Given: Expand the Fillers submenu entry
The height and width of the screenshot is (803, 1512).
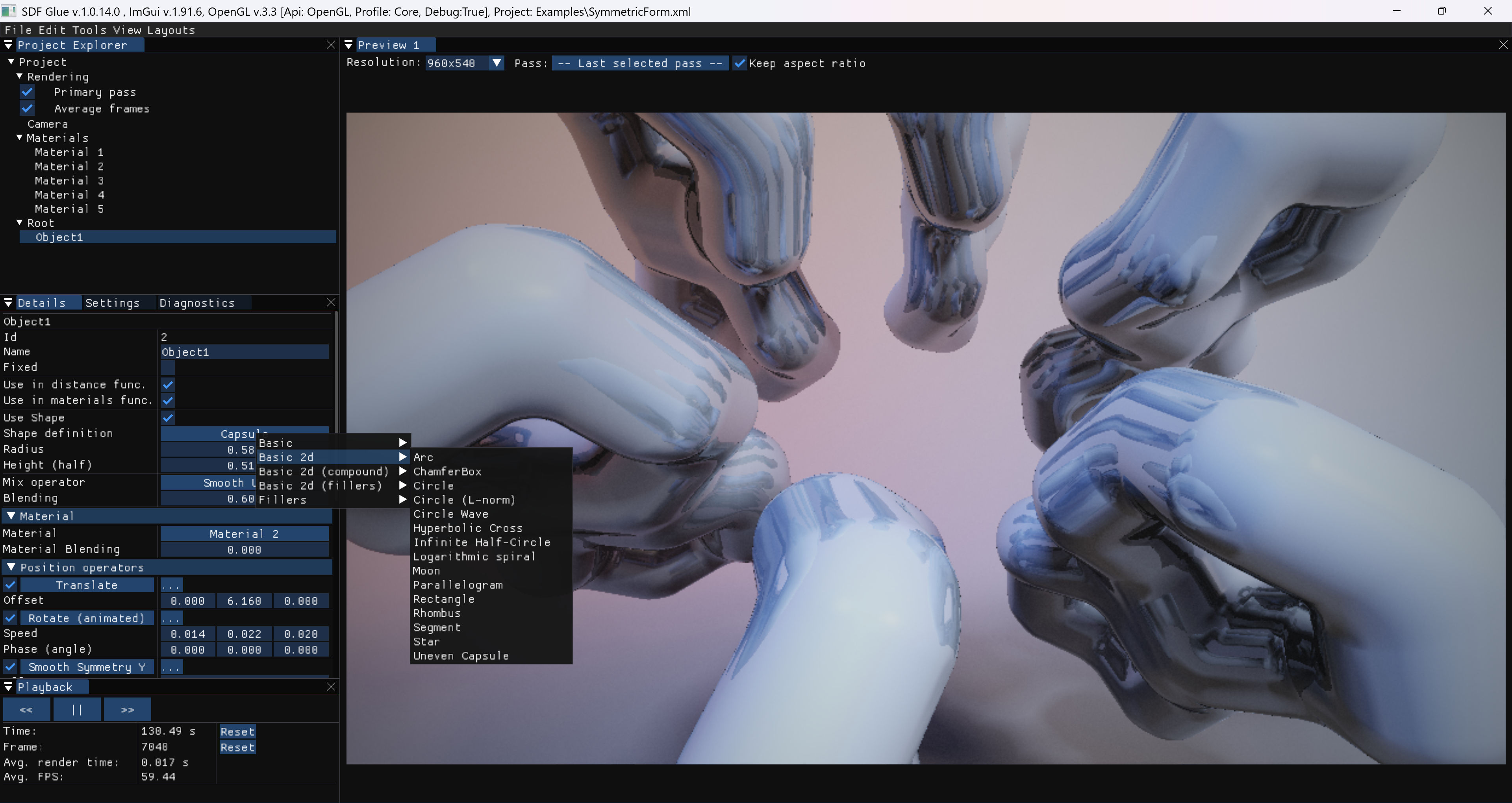Looking at the screenshot, I should (x=333, y=500).
